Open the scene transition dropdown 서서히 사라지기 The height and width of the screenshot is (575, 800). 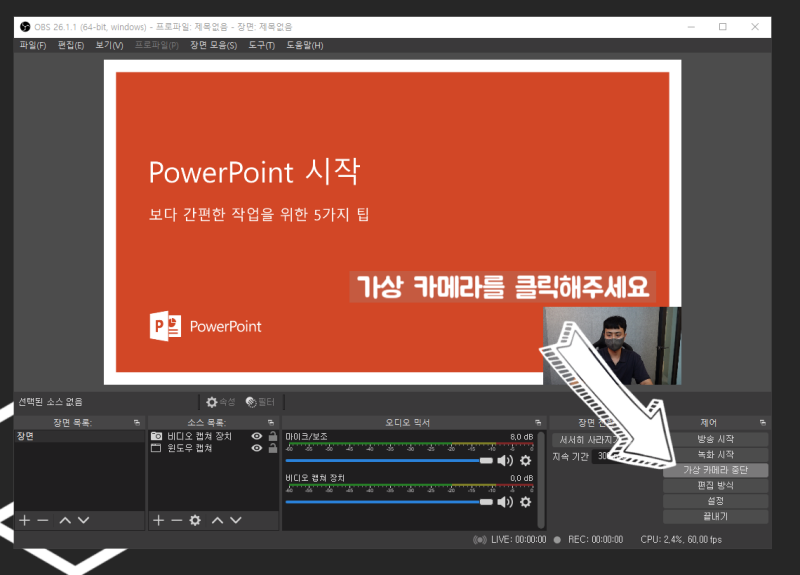point(587,439)
